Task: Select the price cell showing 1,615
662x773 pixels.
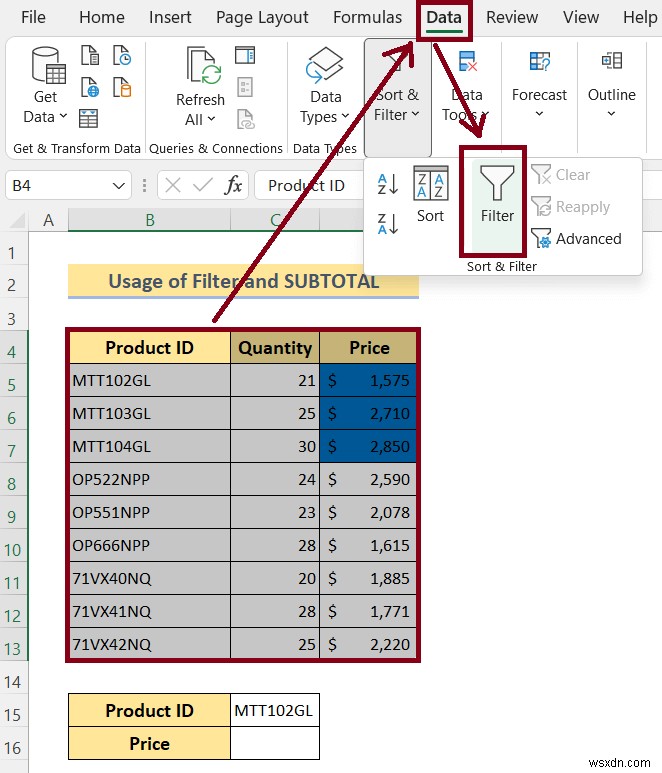Action: pyautogui.click(x=368, y=545)
